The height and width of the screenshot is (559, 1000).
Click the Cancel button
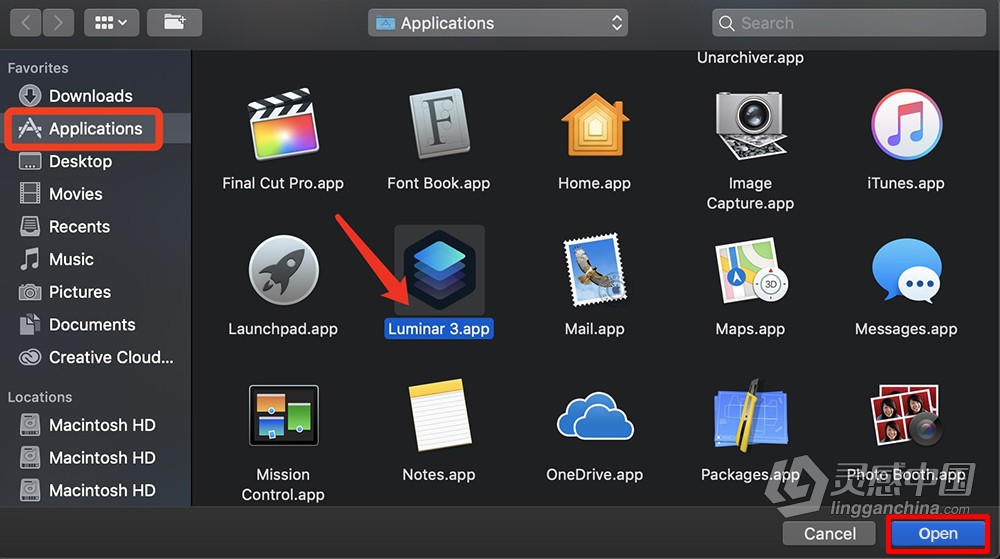point(830,534)
